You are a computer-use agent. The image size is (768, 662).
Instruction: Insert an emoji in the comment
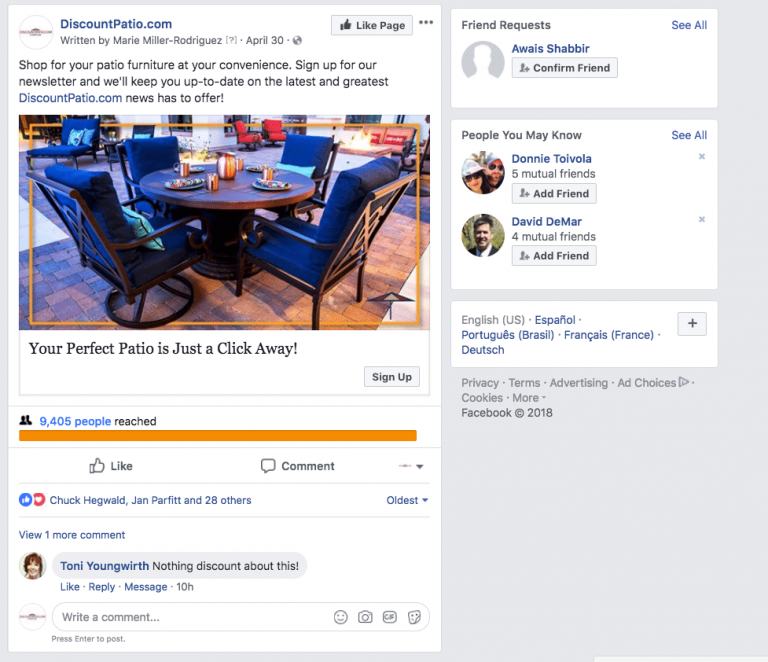coord(340,617)
